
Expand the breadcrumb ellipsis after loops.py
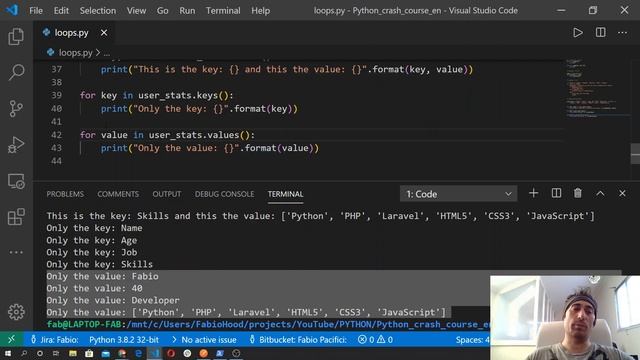[x=107, y=53]
